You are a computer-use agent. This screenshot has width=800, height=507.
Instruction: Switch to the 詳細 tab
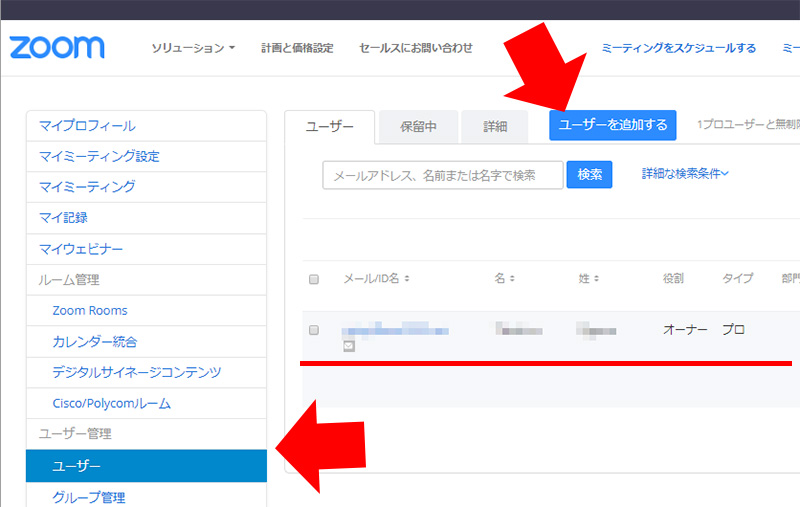pyautogui.click(x=495, y=127)
